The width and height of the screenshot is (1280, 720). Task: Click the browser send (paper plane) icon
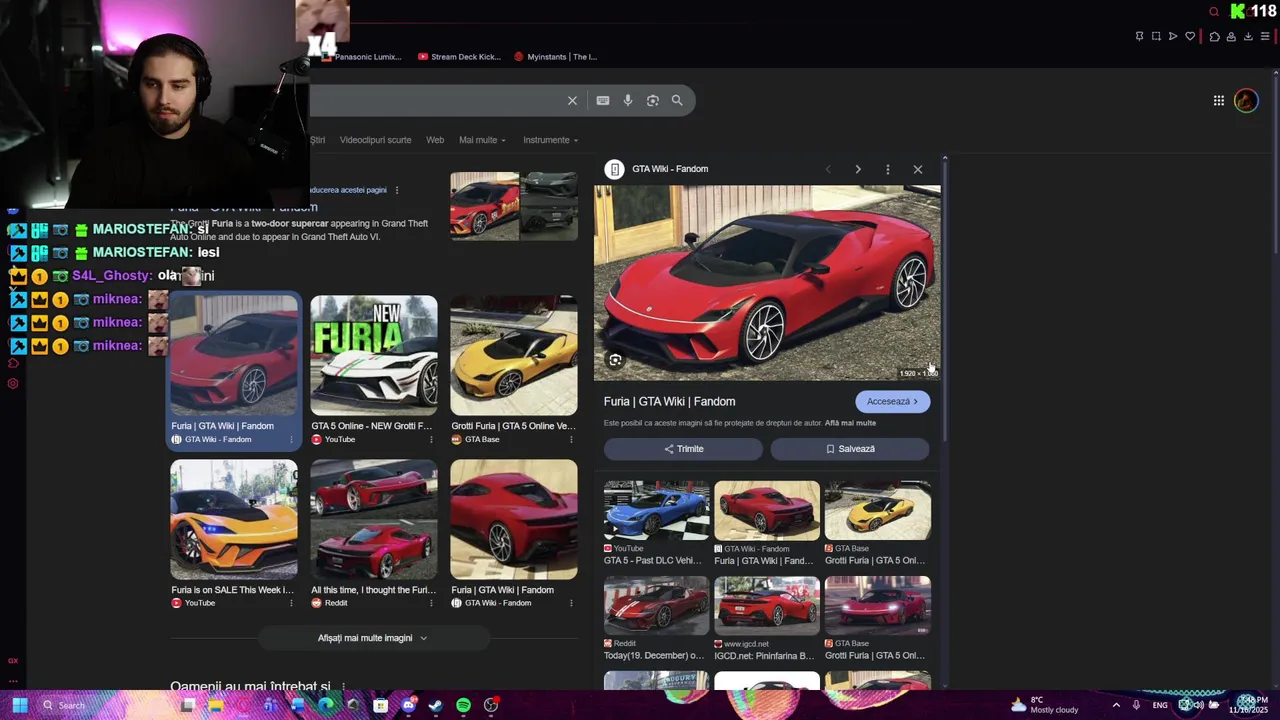[1173, 36]
